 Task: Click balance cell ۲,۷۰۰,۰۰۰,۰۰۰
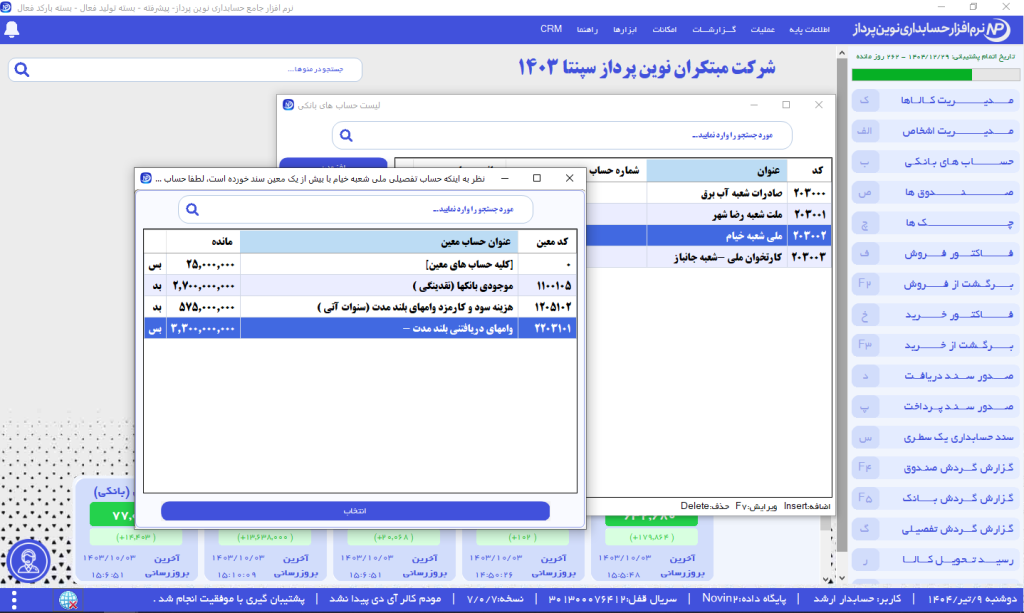[x=203, y=285]
